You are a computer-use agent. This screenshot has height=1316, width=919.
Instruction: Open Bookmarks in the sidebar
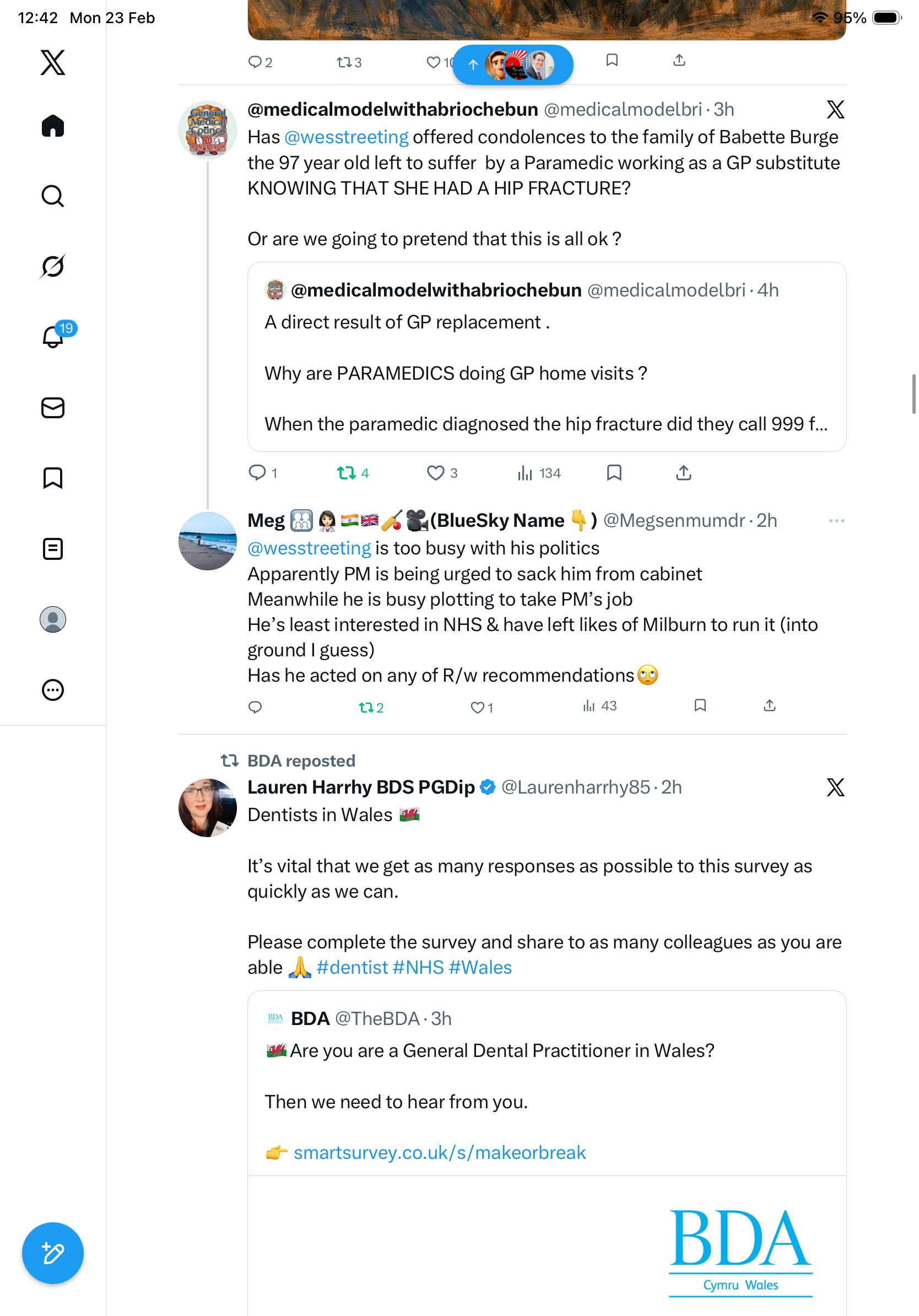pos(53,478)
